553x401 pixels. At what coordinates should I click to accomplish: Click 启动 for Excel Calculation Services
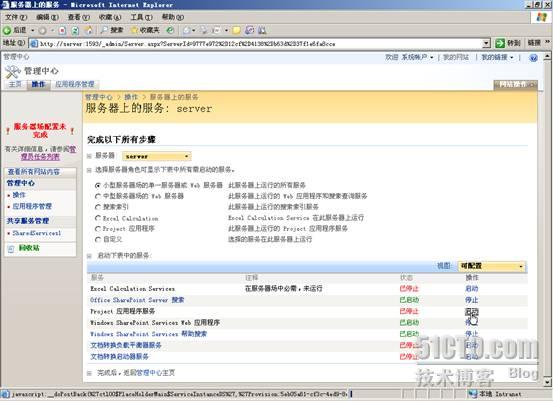472,289
